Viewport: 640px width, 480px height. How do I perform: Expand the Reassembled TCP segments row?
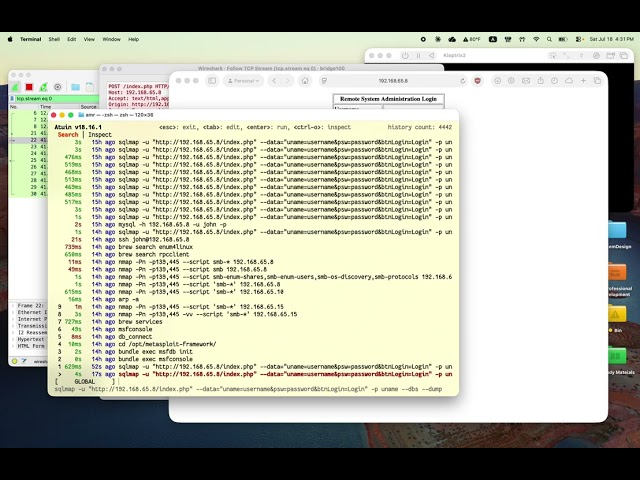point(13,333)
